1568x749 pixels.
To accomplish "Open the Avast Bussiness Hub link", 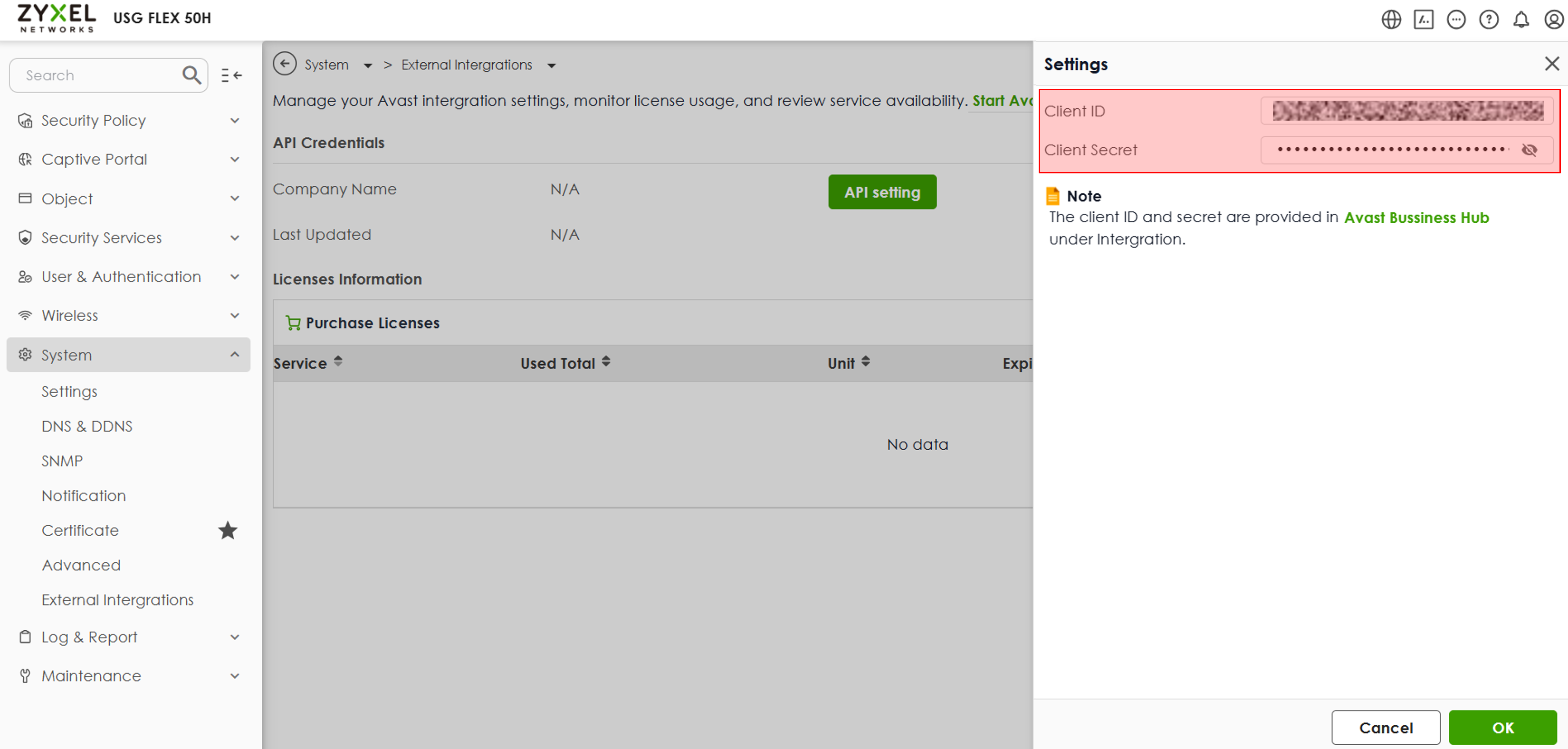I will point(1416,217).
